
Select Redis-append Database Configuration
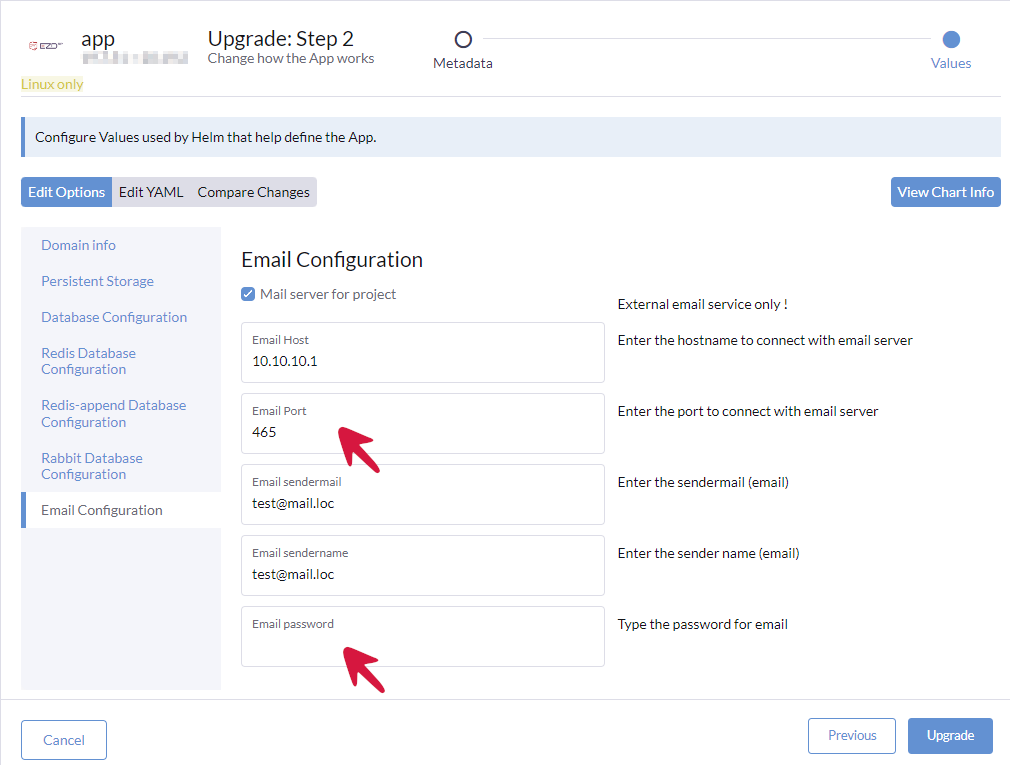click(113, 413)
